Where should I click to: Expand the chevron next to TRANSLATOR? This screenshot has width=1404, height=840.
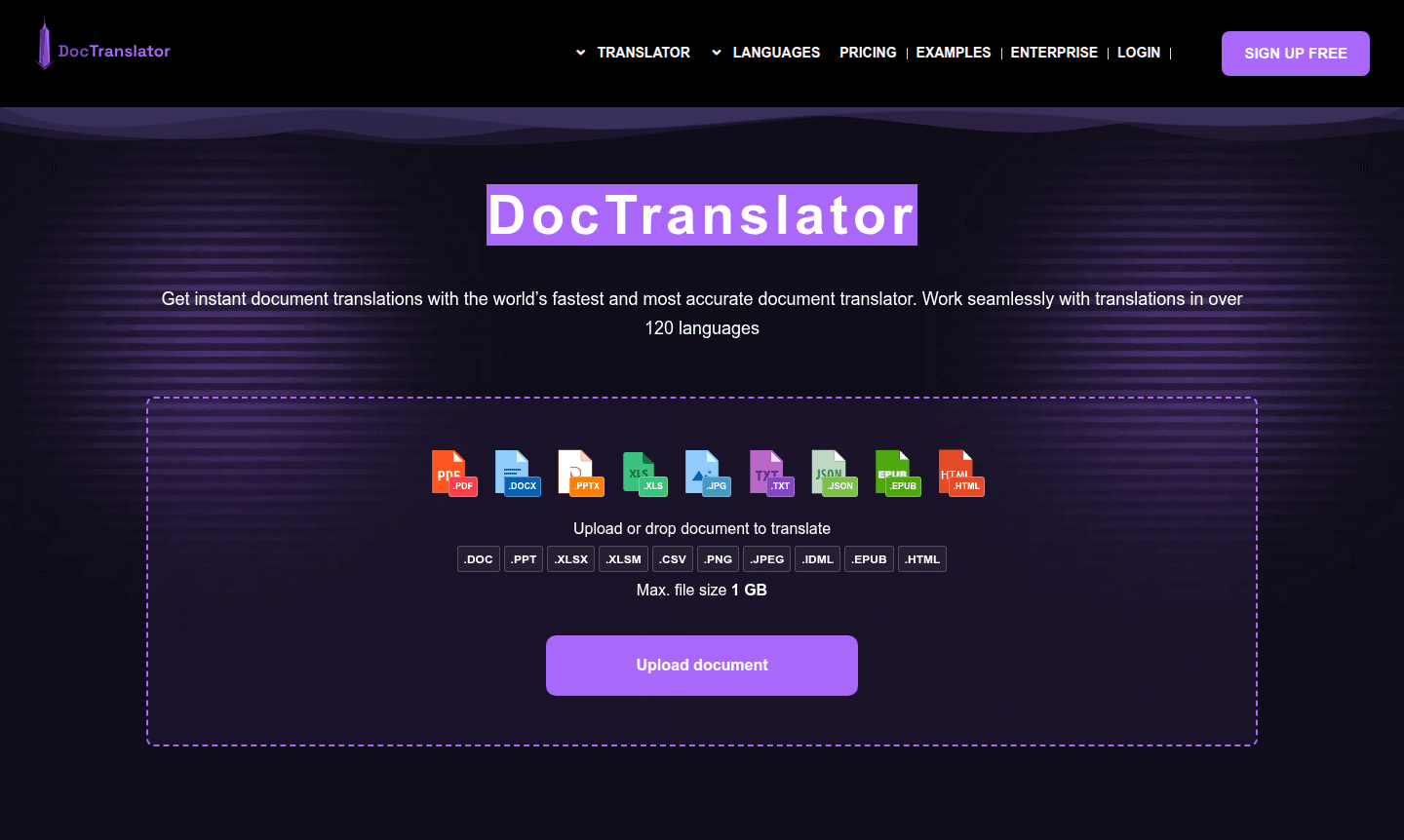tap(580, 53)
